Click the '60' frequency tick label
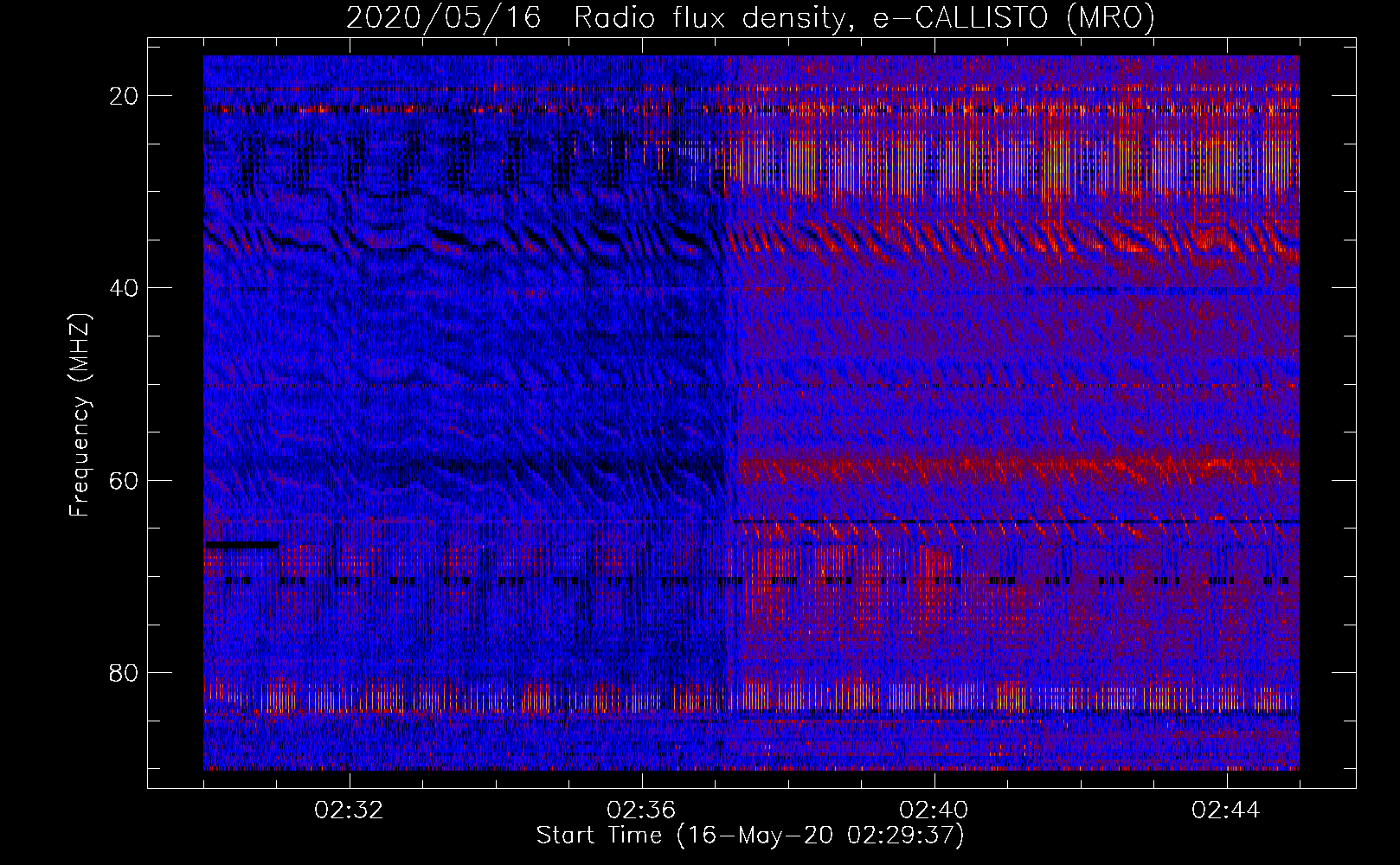 pos(125,480)
